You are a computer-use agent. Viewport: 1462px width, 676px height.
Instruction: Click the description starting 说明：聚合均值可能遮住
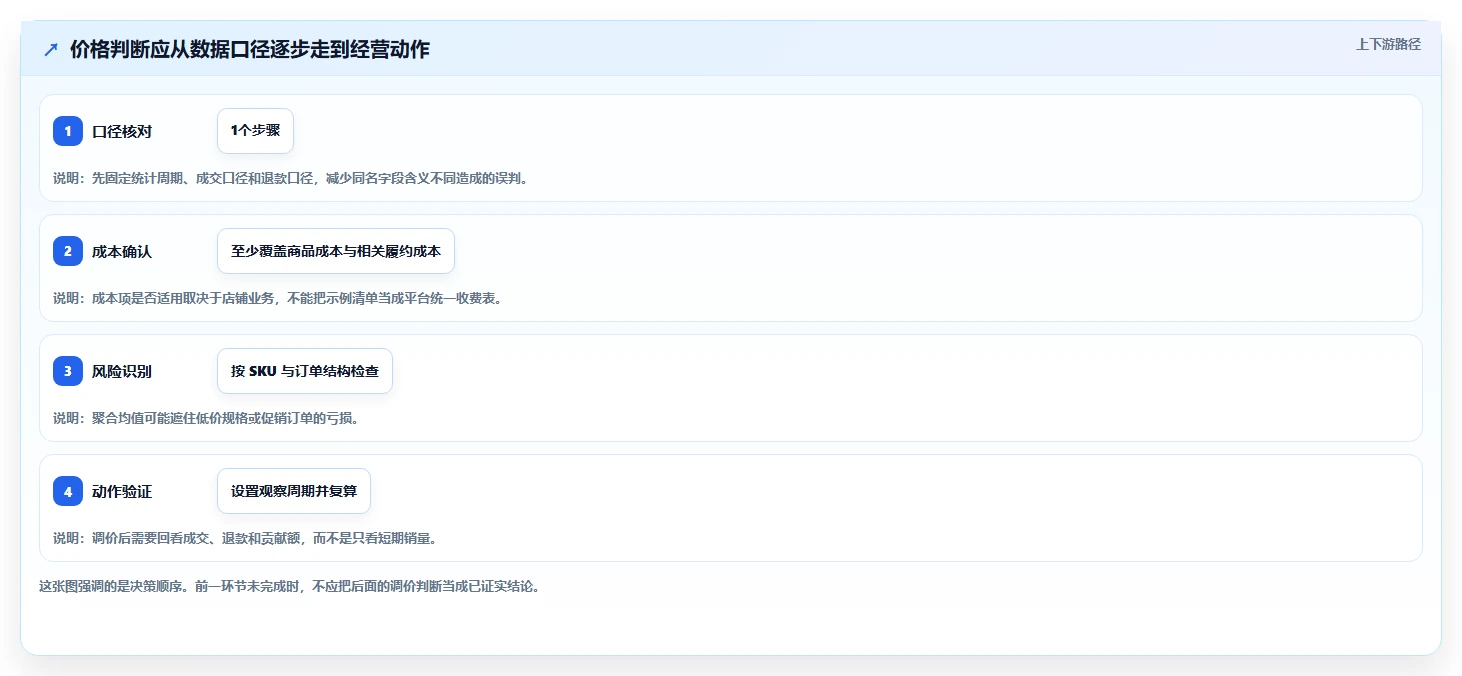pyautogui.click(x=206, y=418)
